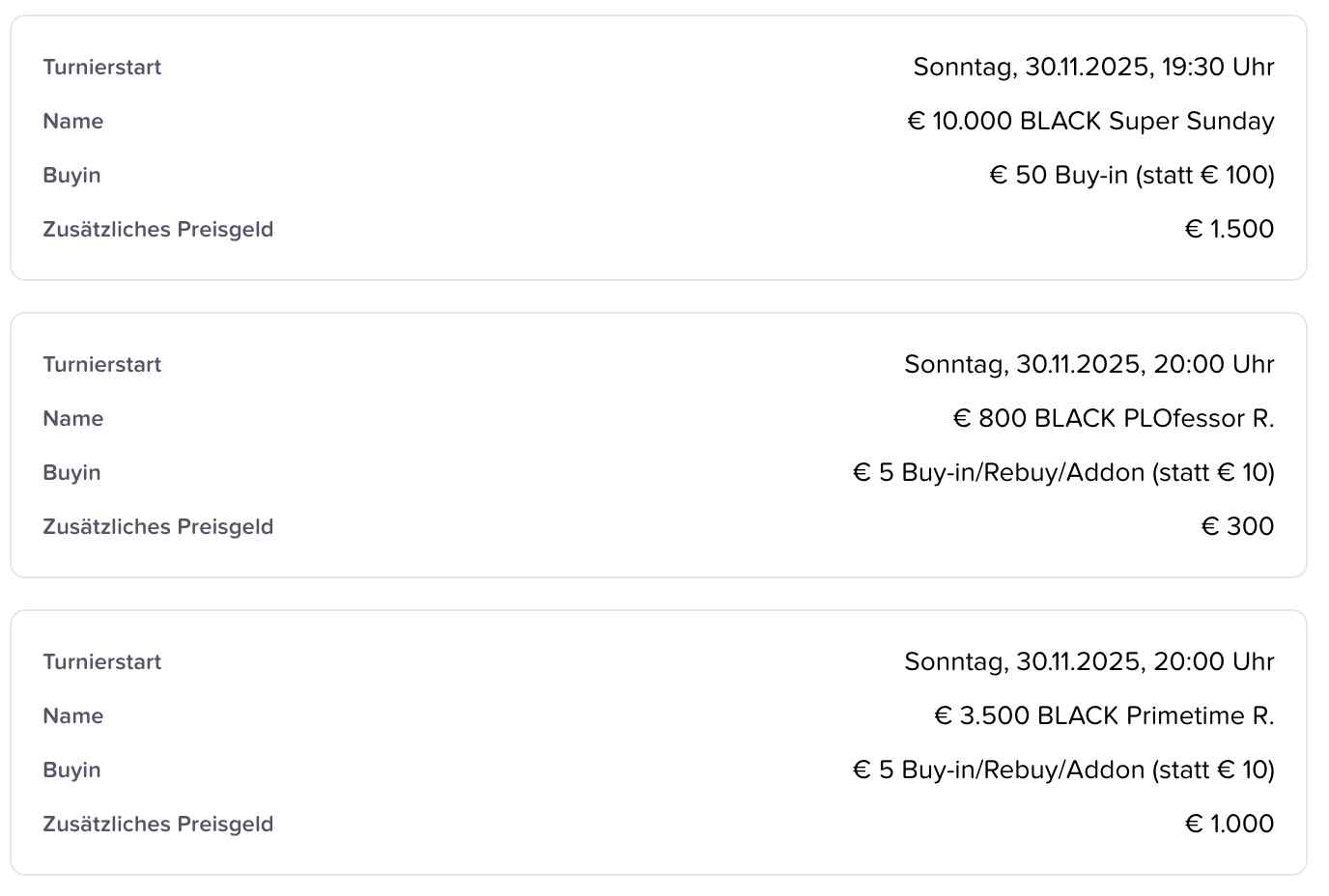Select the 'Sonntag, 30.11.2025, 19:30 Uhr' start time
1329x896 pixels.
pos(1093,67)
